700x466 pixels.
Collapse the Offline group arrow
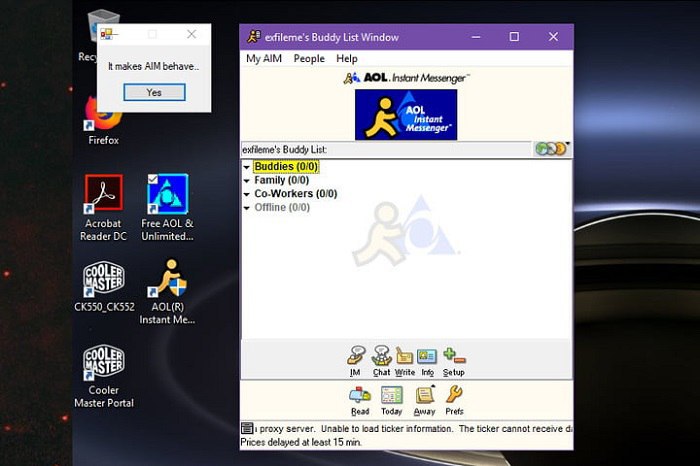pos(246,208)
